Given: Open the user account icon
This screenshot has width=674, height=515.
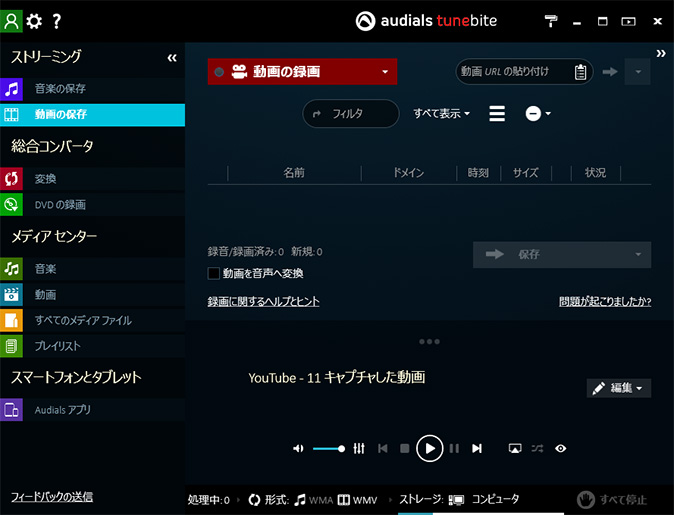Looking at the screenshot, I should coord(11,21).
